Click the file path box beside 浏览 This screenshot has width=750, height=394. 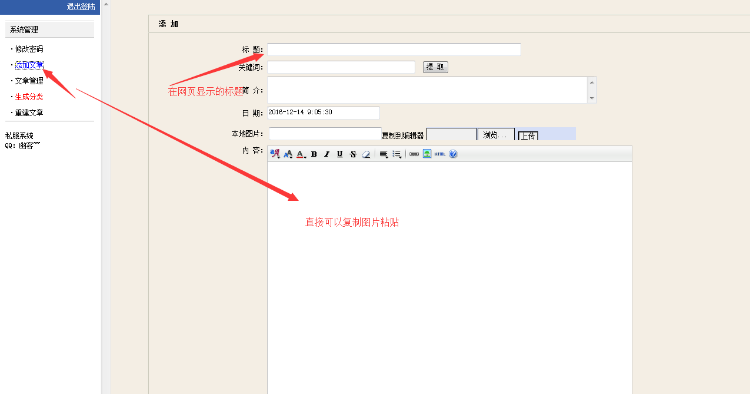[451, 135]
